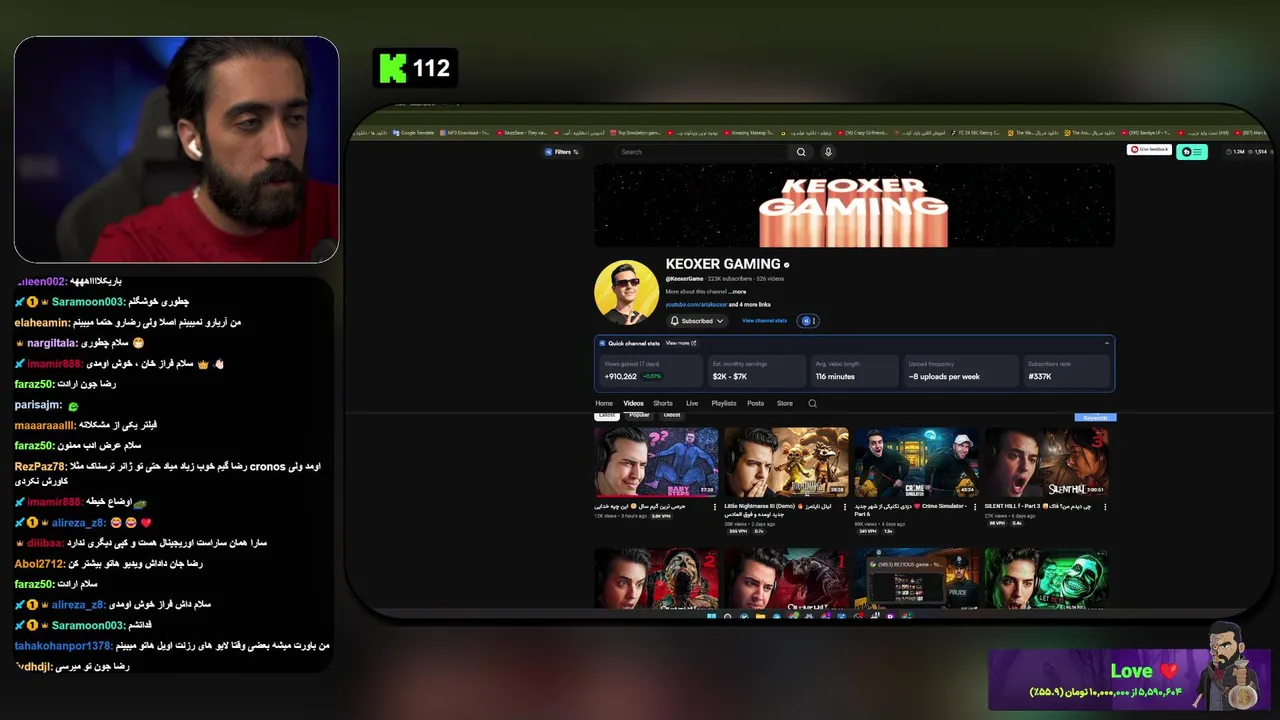The image size is (1280, 720).
Task: Switch to the Home channel tab
Action: pos(604,403)
